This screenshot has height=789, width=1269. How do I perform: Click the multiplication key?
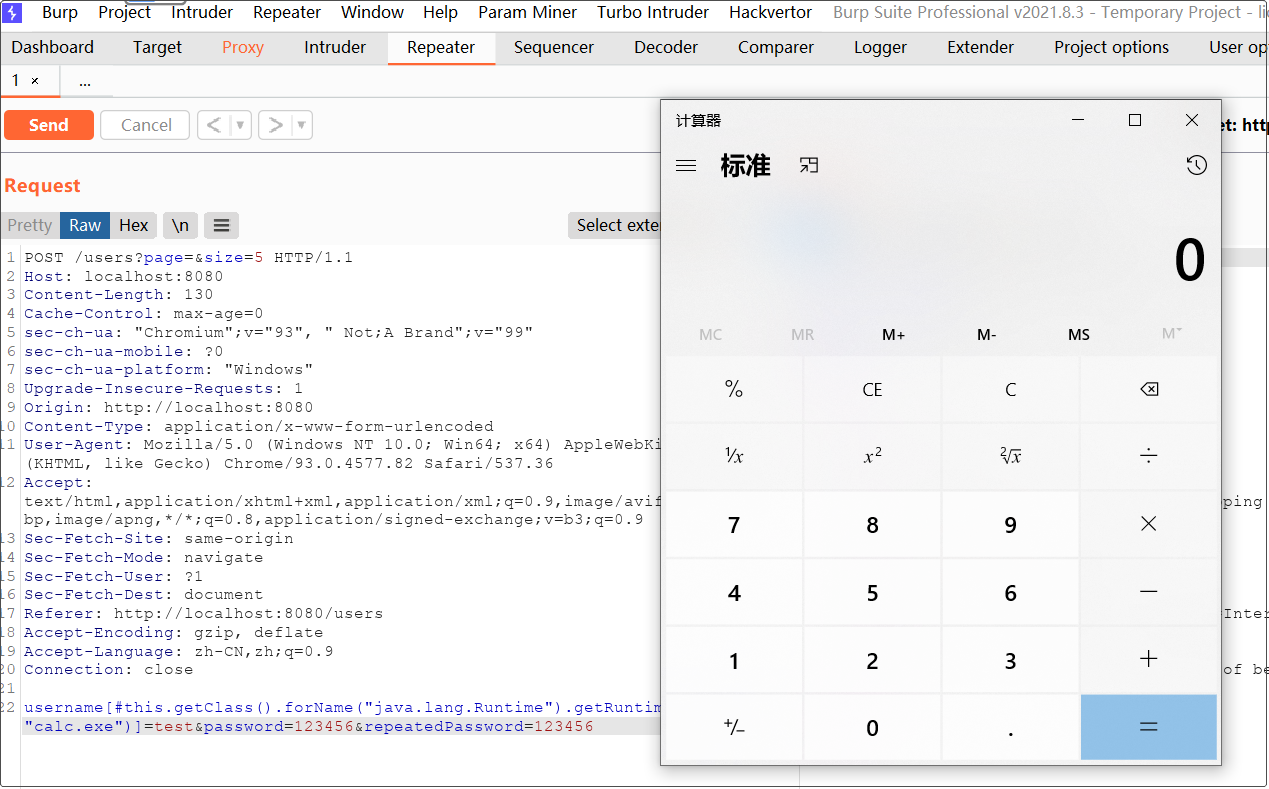tap(1149, 524)
